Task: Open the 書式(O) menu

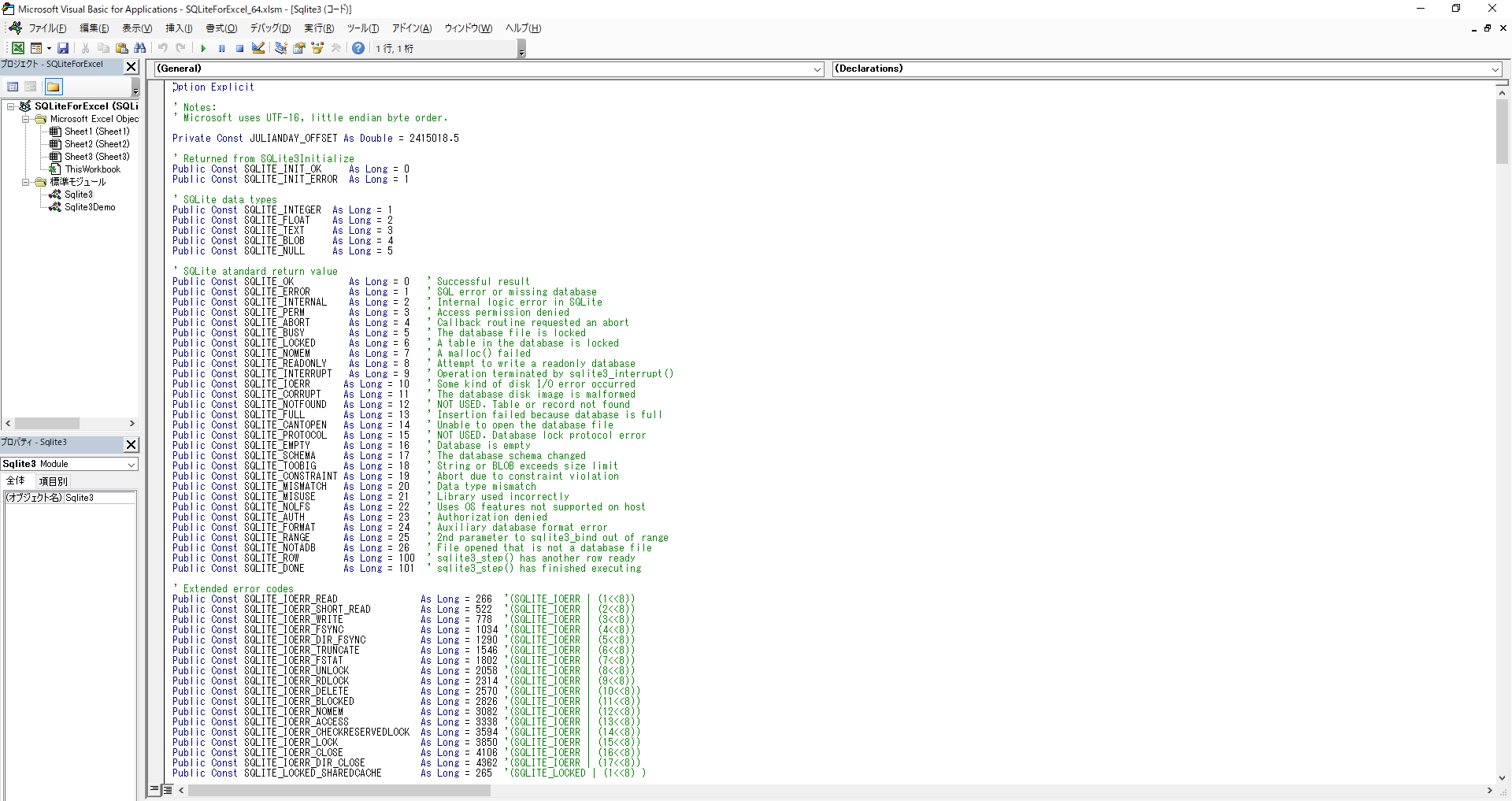Action: pyautogui.click(x=221, y=28)
